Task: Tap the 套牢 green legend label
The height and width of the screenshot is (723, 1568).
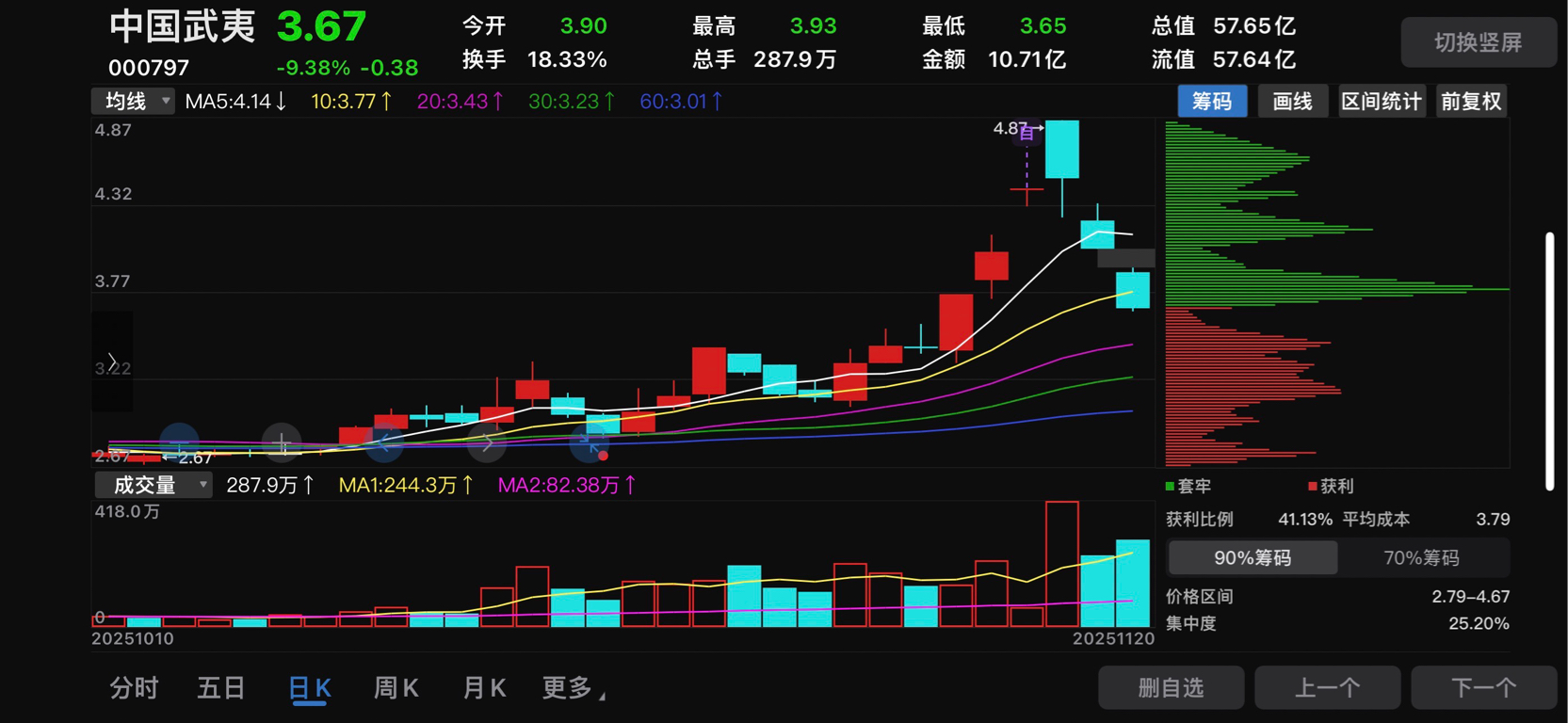Action: 1188,486
